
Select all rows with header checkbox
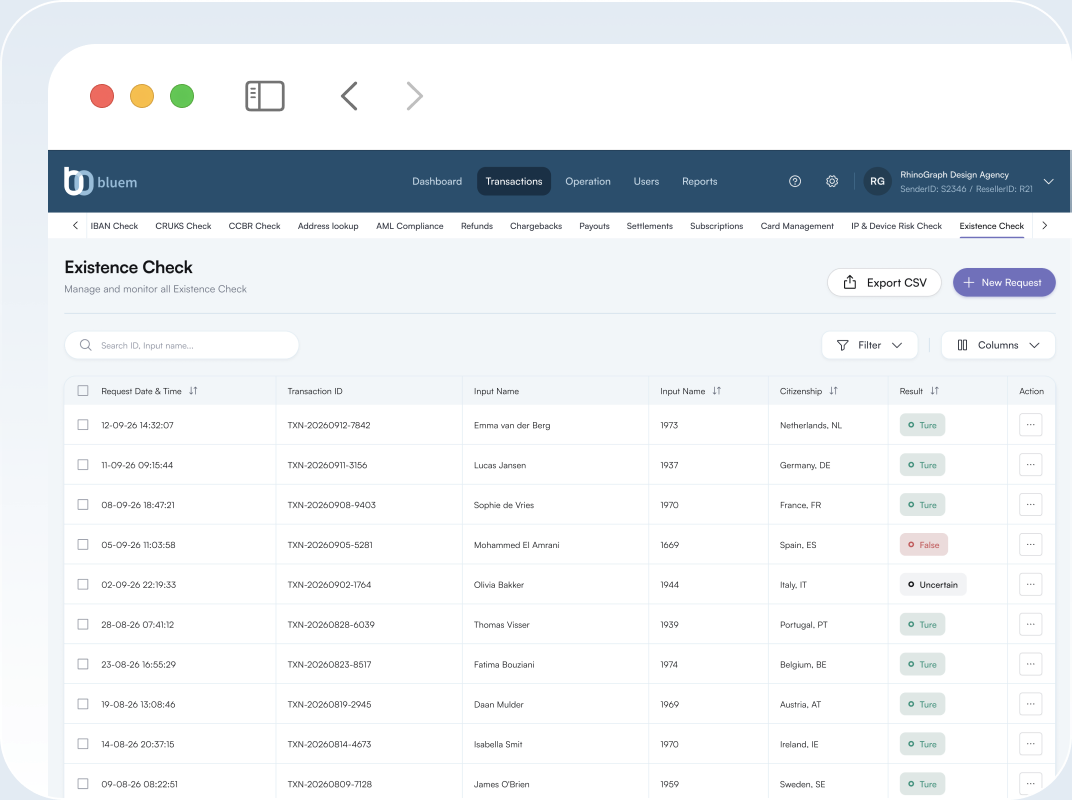pyautogui.click(x=83, y=390)
